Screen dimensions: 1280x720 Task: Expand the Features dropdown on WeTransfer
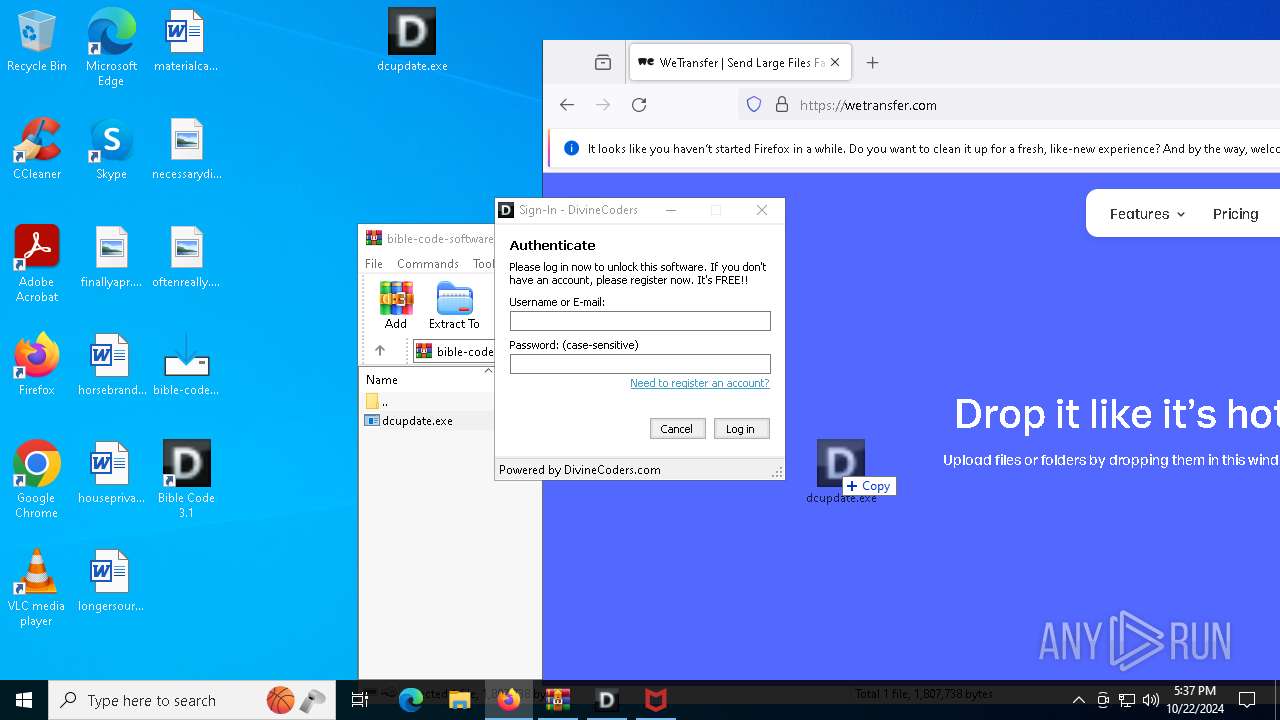point(1147,214)
